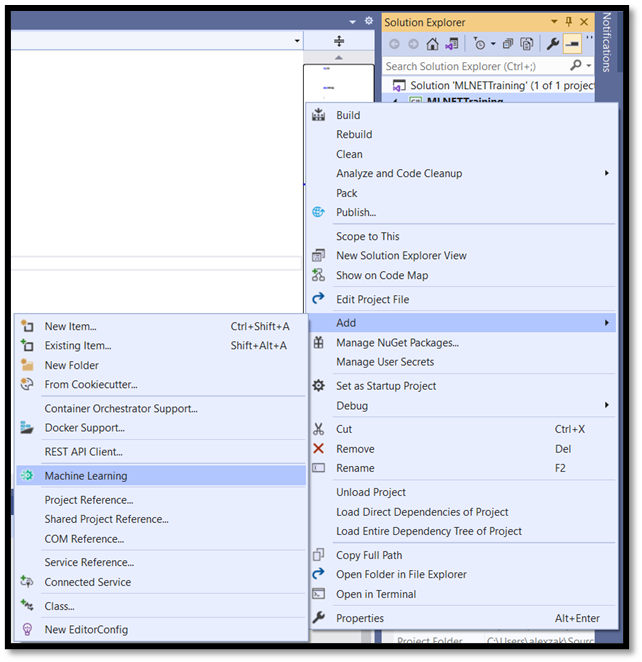Screen dimensions: 642x662
Task: Click the Machine Learning gear icon
Action: (x=27, y=475)
